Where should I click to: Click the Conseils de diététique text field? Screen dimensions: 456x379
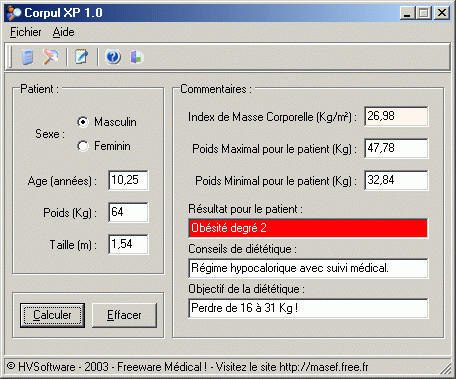click(308, 268)
